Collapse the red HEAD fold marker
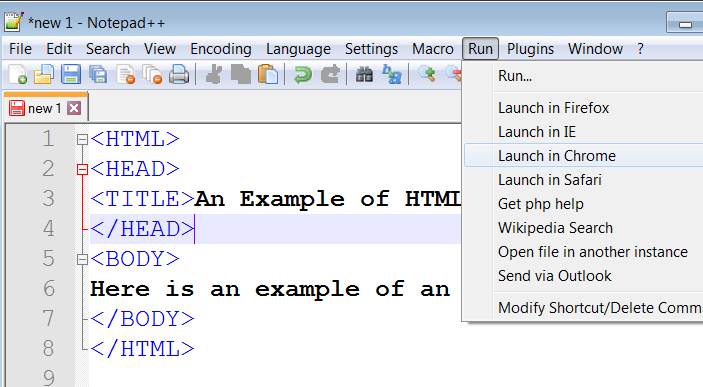 coord(82,170)
